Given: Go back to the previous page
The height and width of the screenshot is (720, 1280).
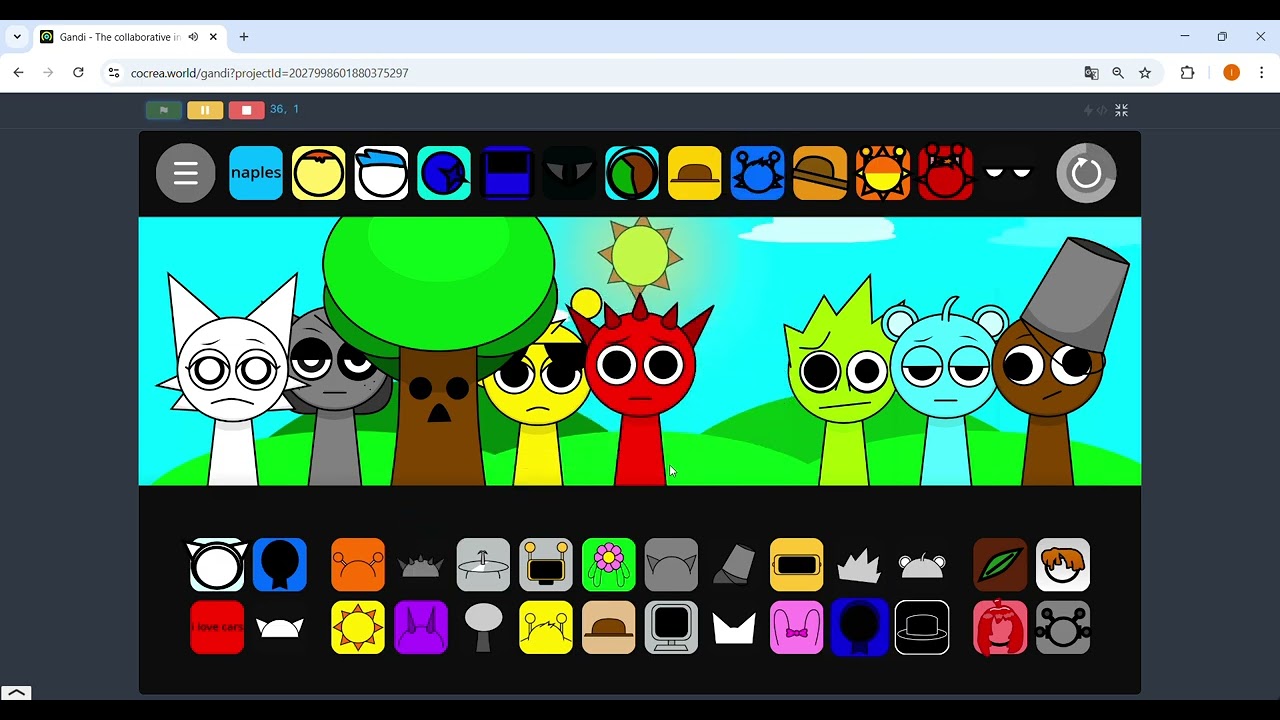Looking at the screenshot, I should pos(18,73).
